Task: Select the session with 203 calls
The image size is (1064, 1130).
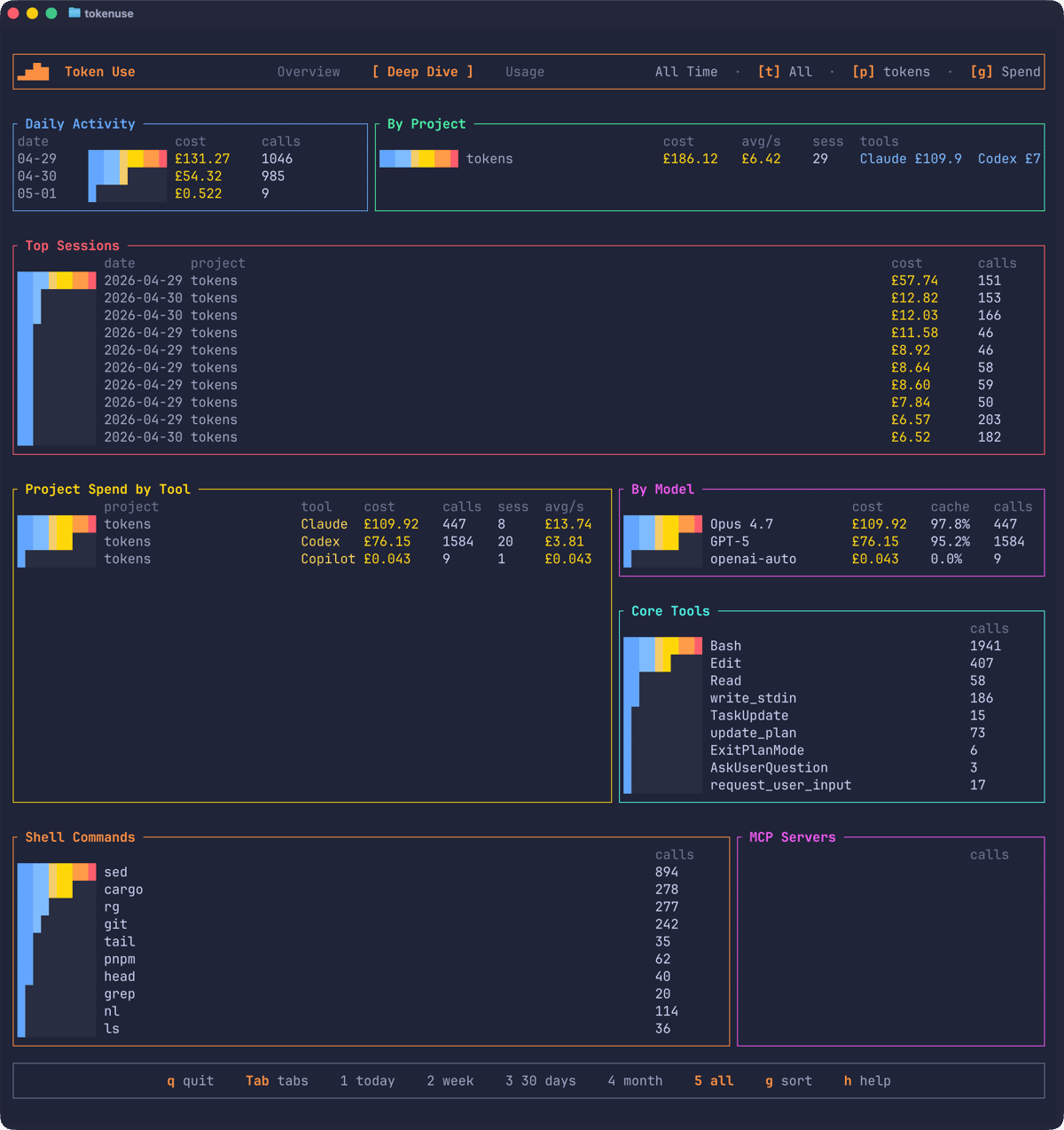Action: pos(528,420)
